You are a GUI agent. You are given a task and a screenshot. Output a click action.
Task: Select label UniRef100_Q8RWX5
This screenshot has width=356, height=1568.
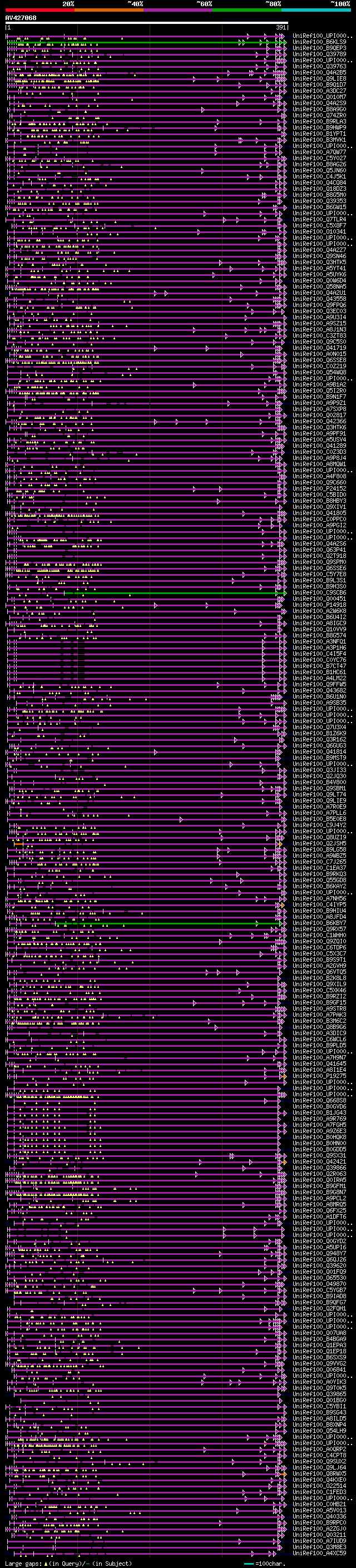pos(319,1473)
